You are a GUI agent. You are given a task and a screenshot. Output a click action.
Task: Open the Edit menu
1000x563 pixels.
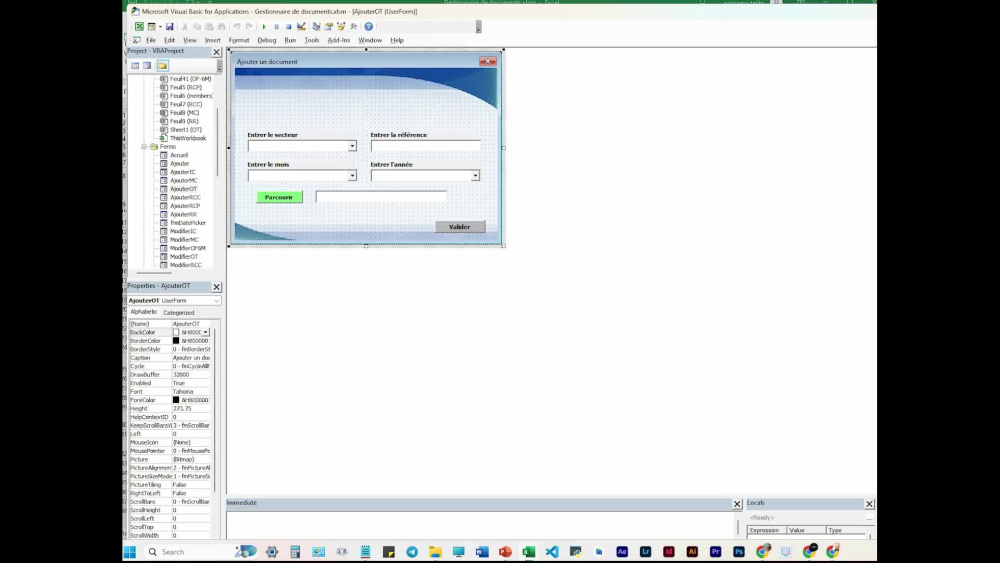[170, 40]
